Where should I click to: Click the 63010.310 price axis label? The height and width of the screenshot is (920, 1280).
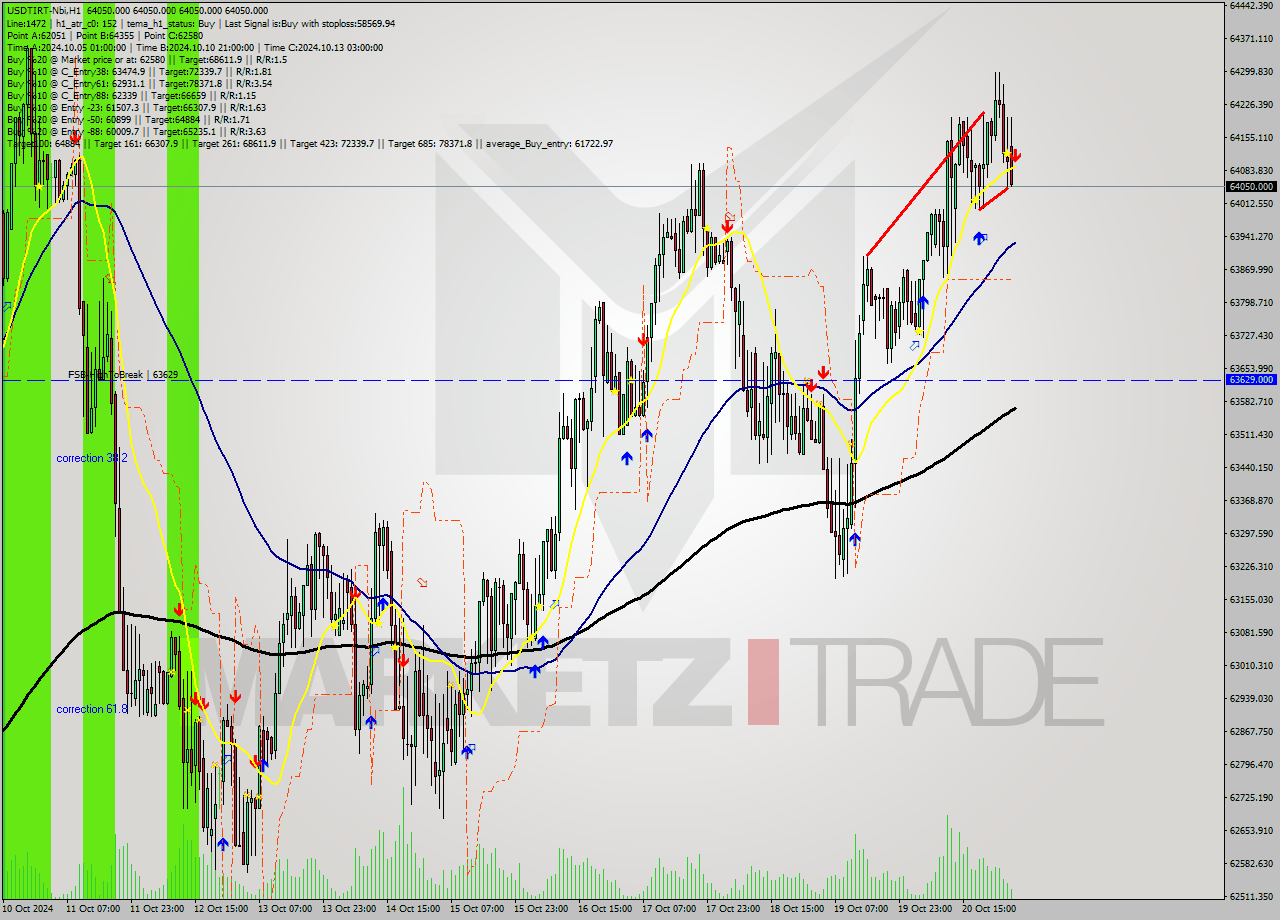1251,665
